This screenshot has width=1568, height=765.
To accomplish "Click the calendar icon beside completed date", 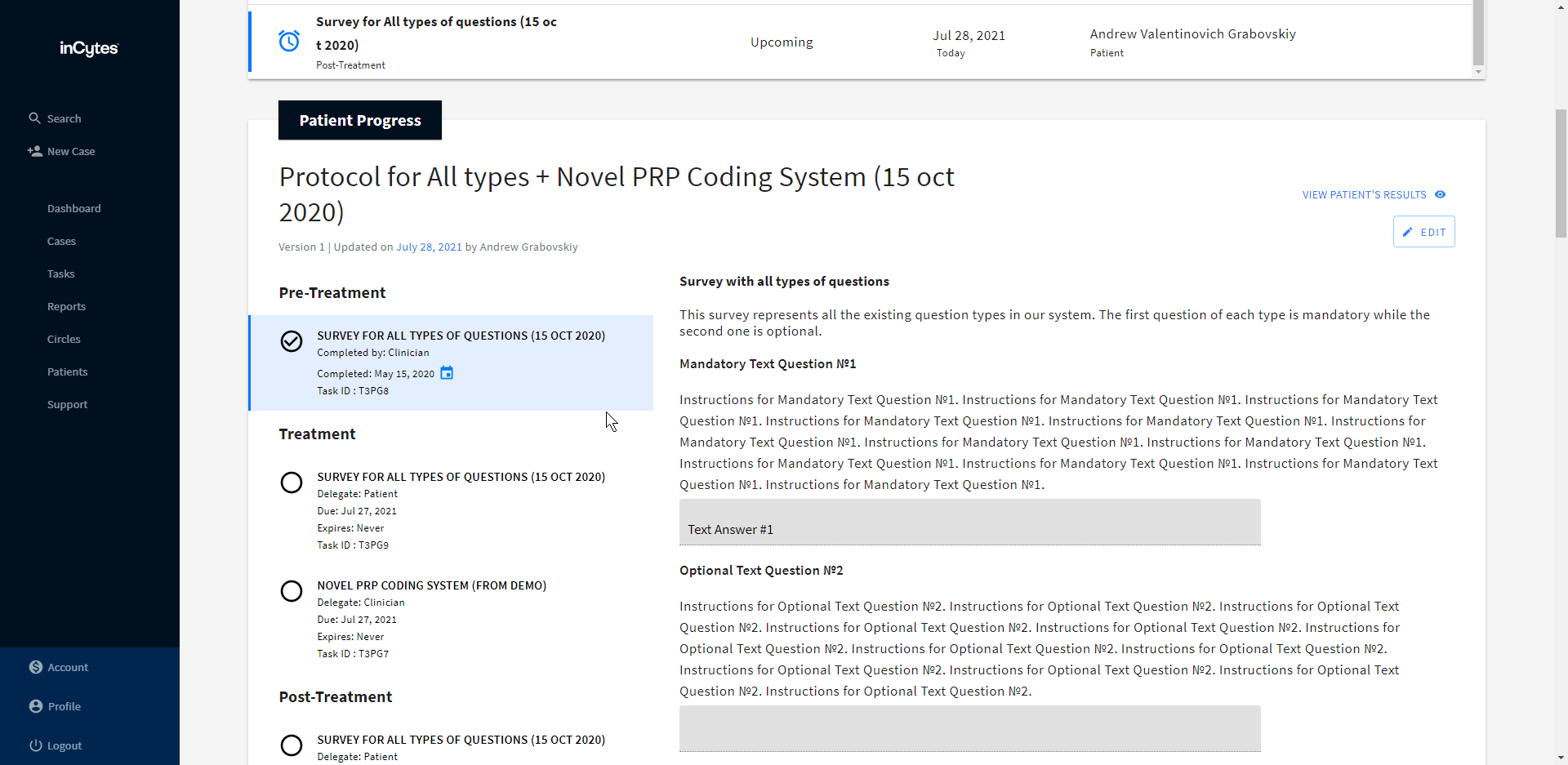I will [447, 373].
